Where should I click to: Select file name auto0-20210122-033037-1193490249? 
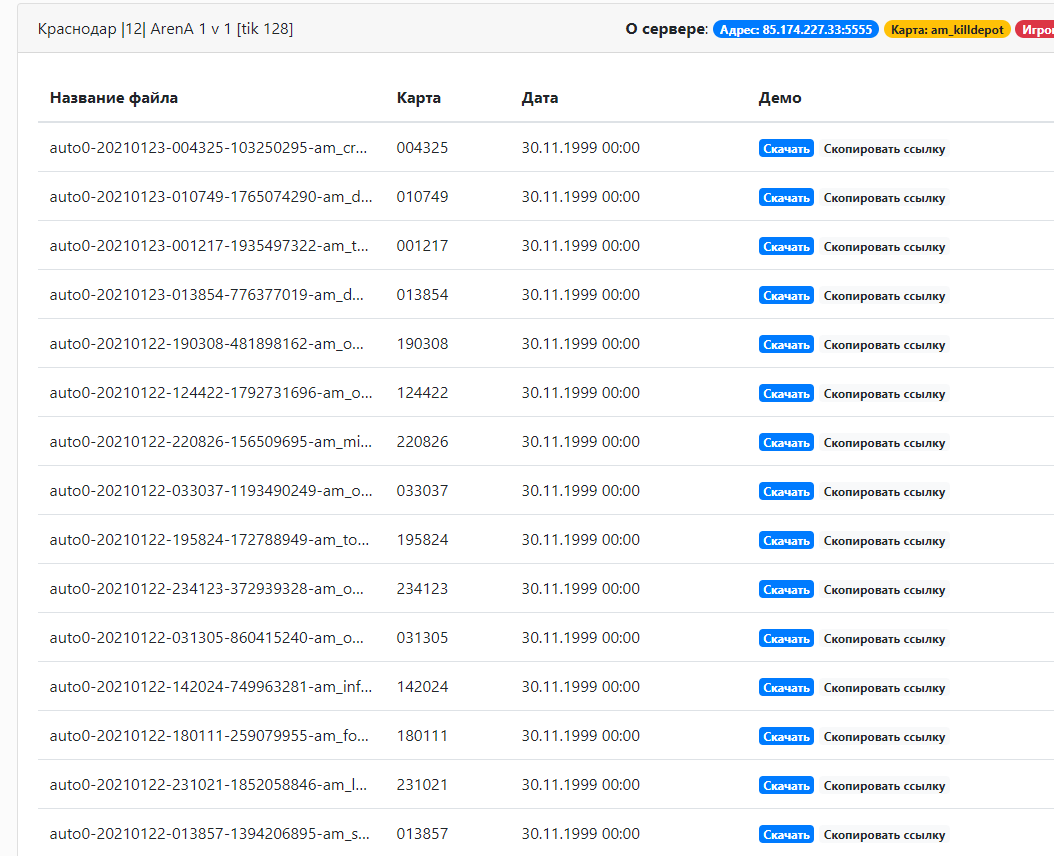(x=210, y=492)
